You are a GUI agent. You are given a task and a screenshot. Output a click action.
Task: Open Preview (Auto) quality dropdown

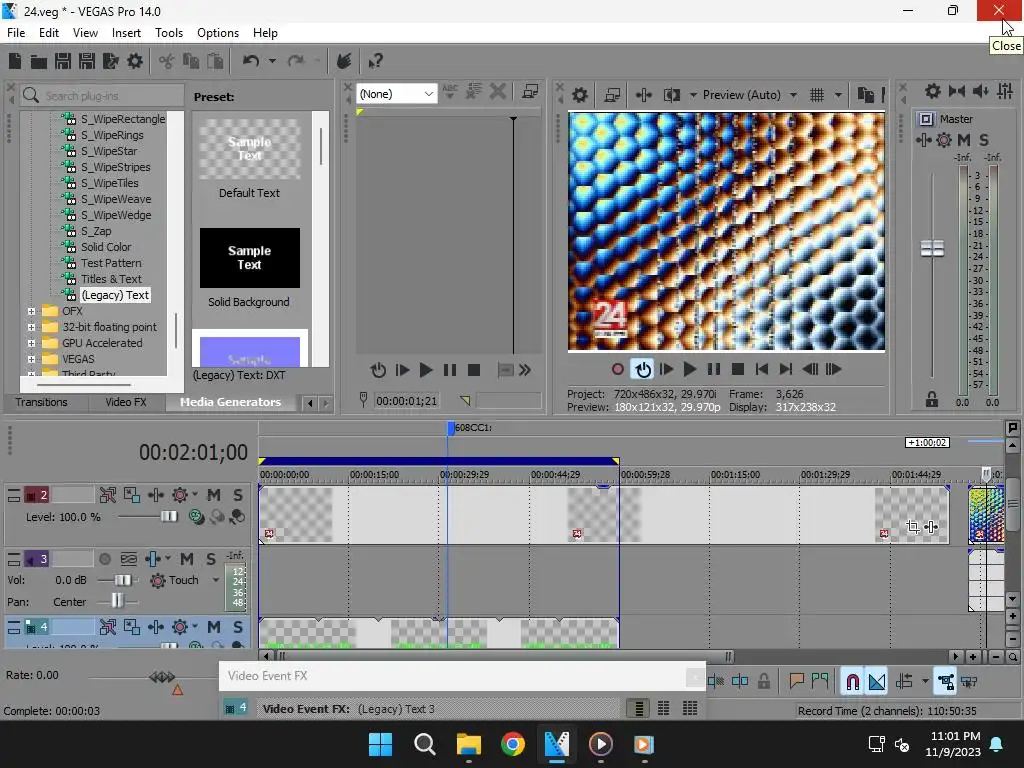point(793,95)
